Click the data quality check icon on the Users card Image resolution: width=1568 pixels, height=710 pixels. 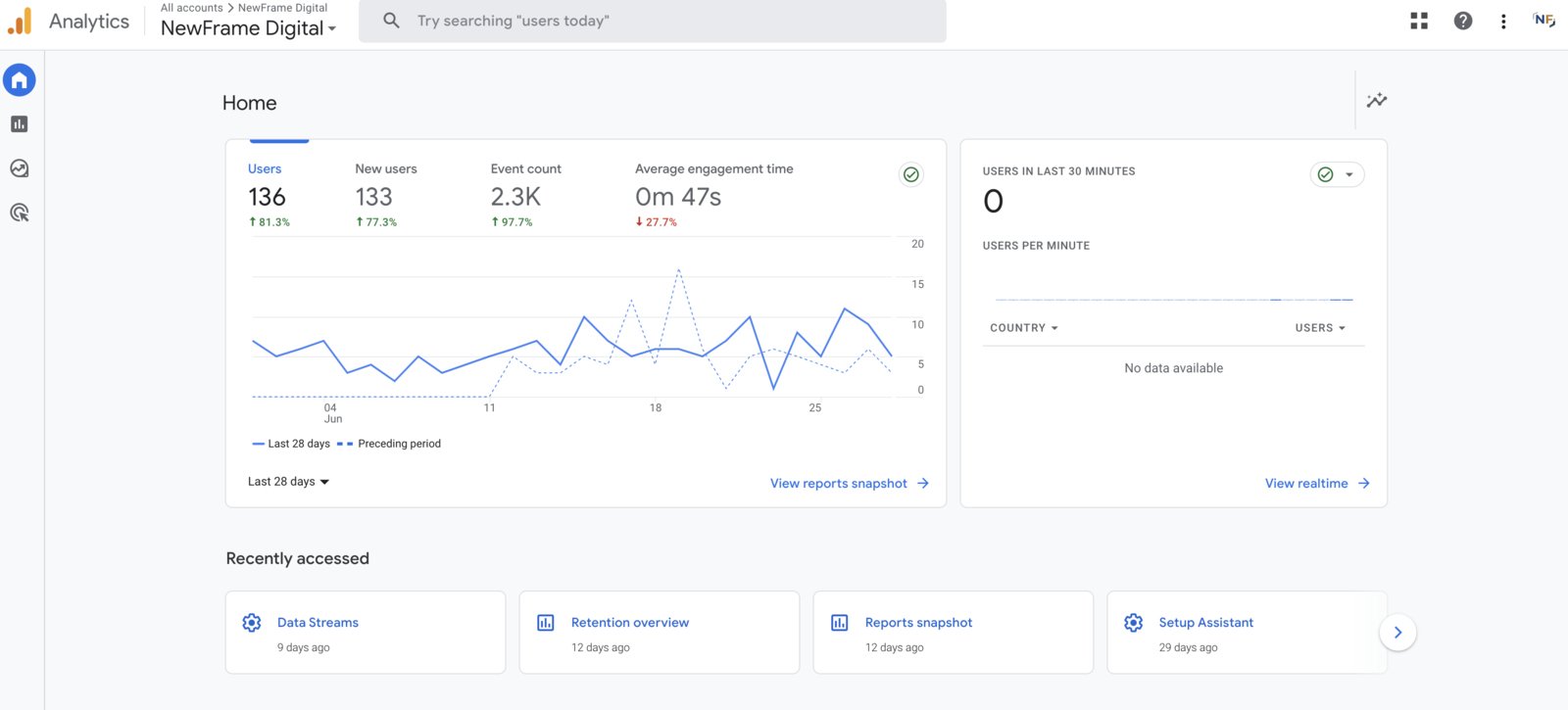tap(911, 174)
